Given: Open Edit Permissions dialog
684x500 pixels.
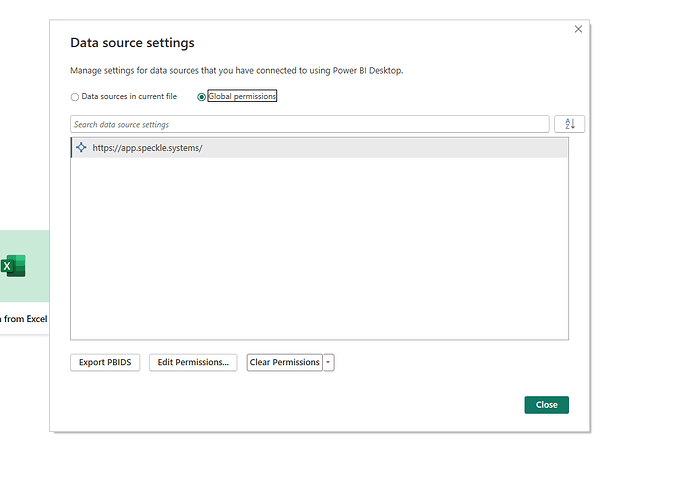Looking at the screenshot, I should pos(193,363).
